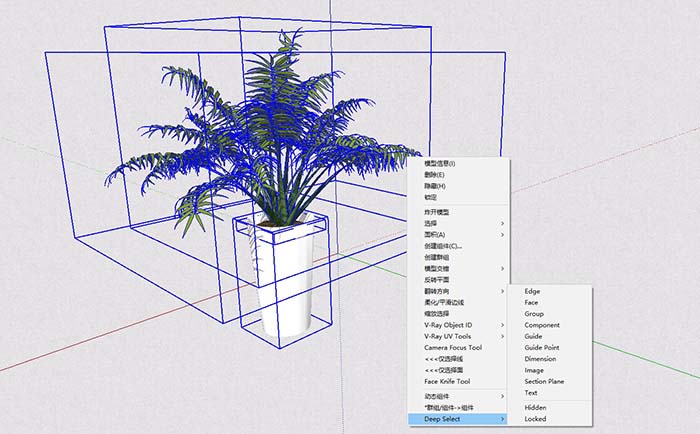
Task: Pick Component in the Deep Select submenu
Action: click(x=542, y=325)
